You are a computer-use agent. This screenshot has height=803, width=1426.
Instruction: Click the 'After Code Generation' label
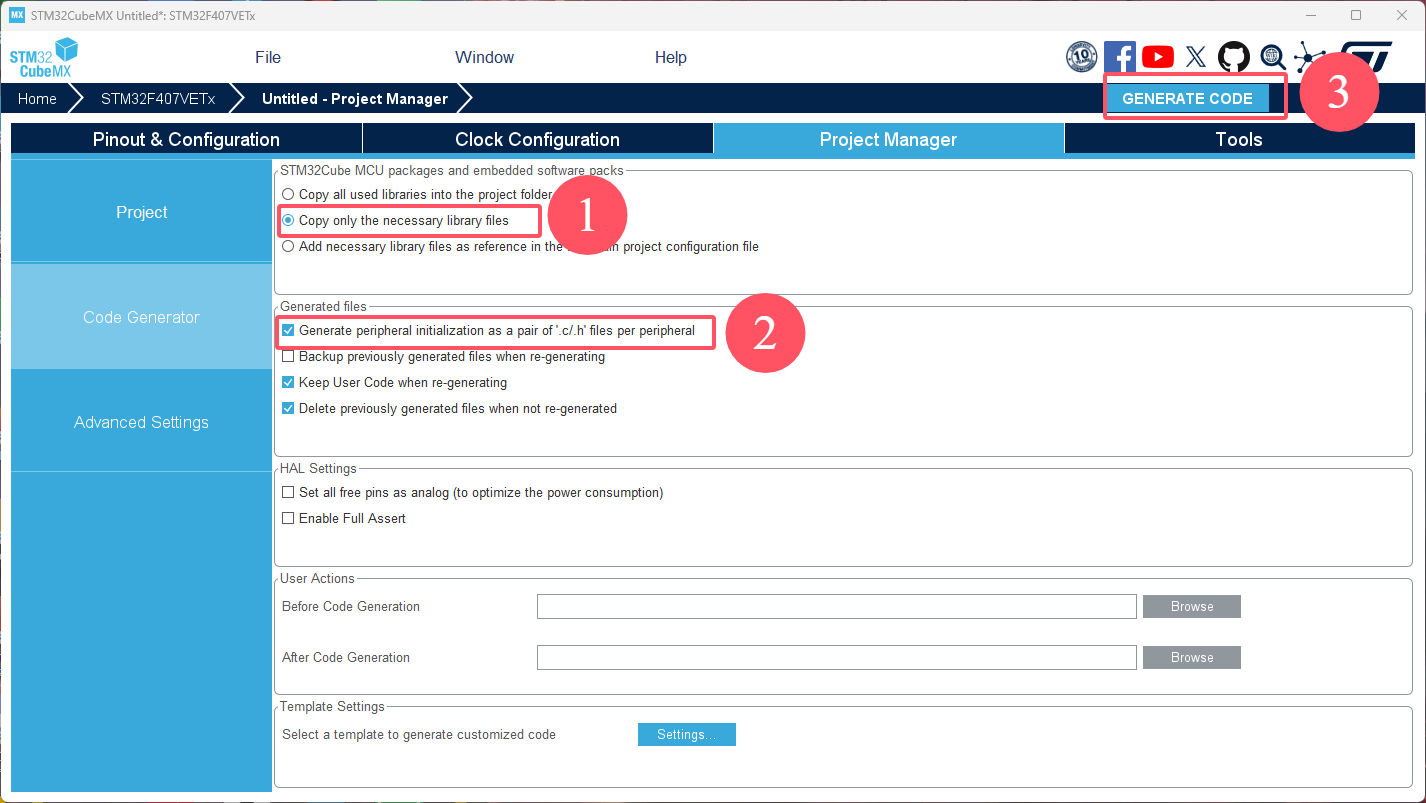tap(346, 657)
